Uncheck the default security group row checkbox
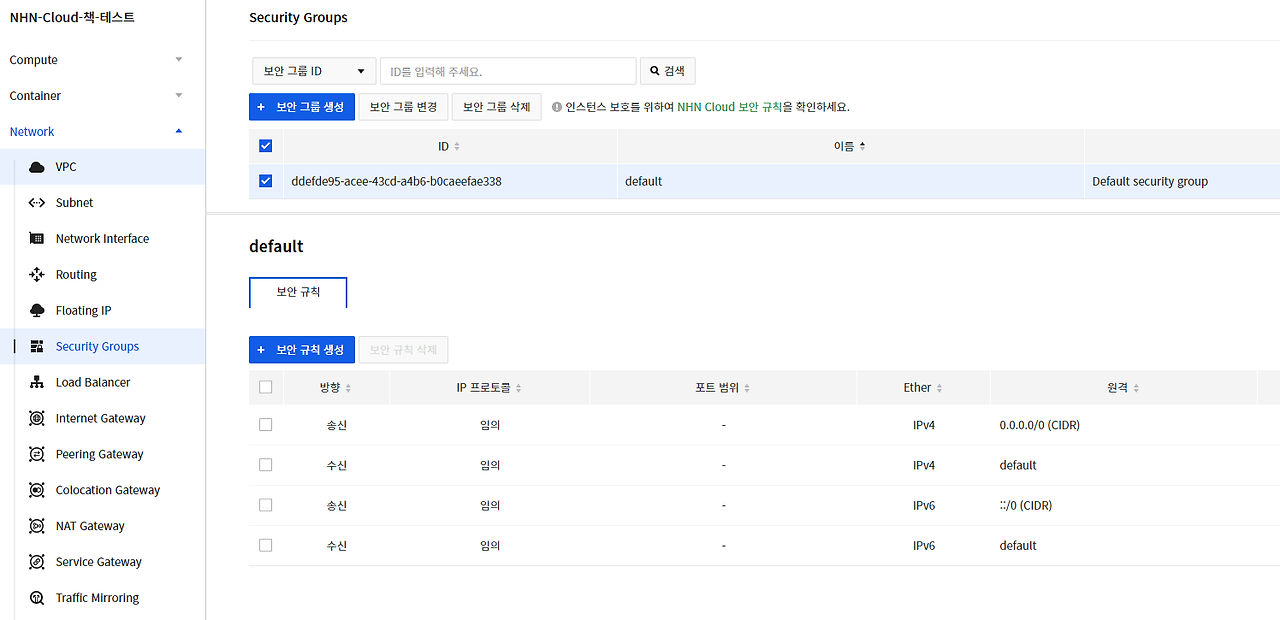The image size is (1280, 620). (265, 181)
